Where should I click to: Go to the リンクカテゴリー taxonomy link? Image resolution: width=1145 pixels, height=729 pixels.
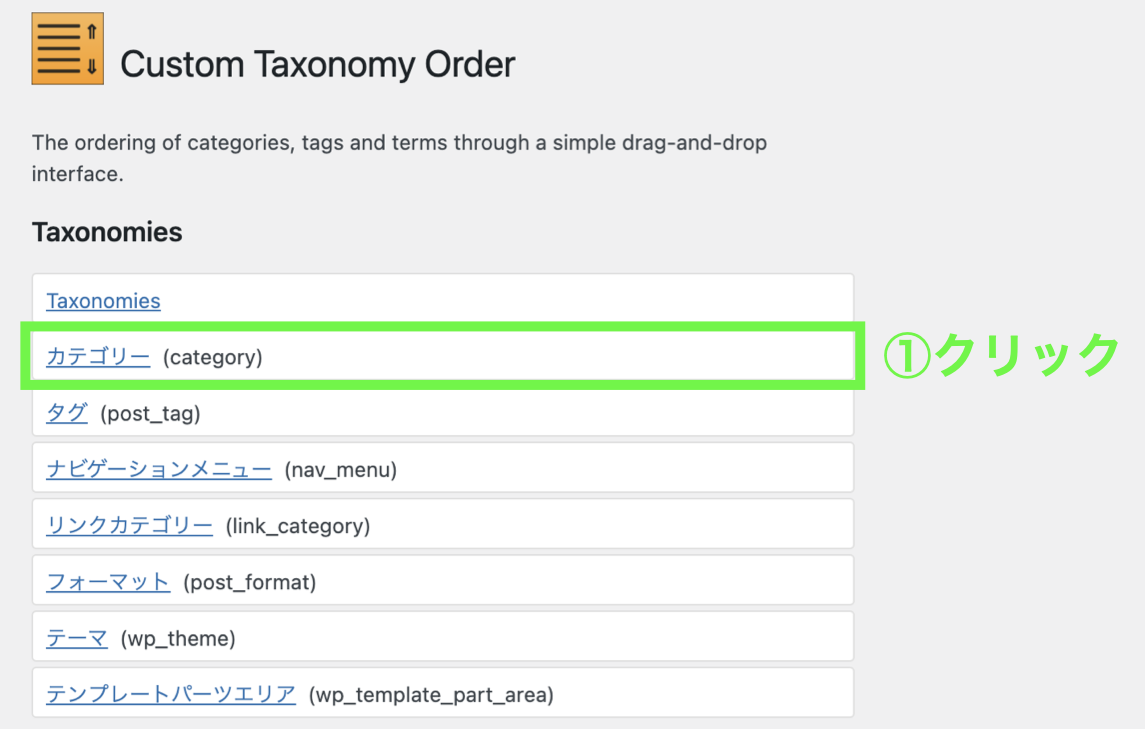pyautogui.click(x=129, y=525)
